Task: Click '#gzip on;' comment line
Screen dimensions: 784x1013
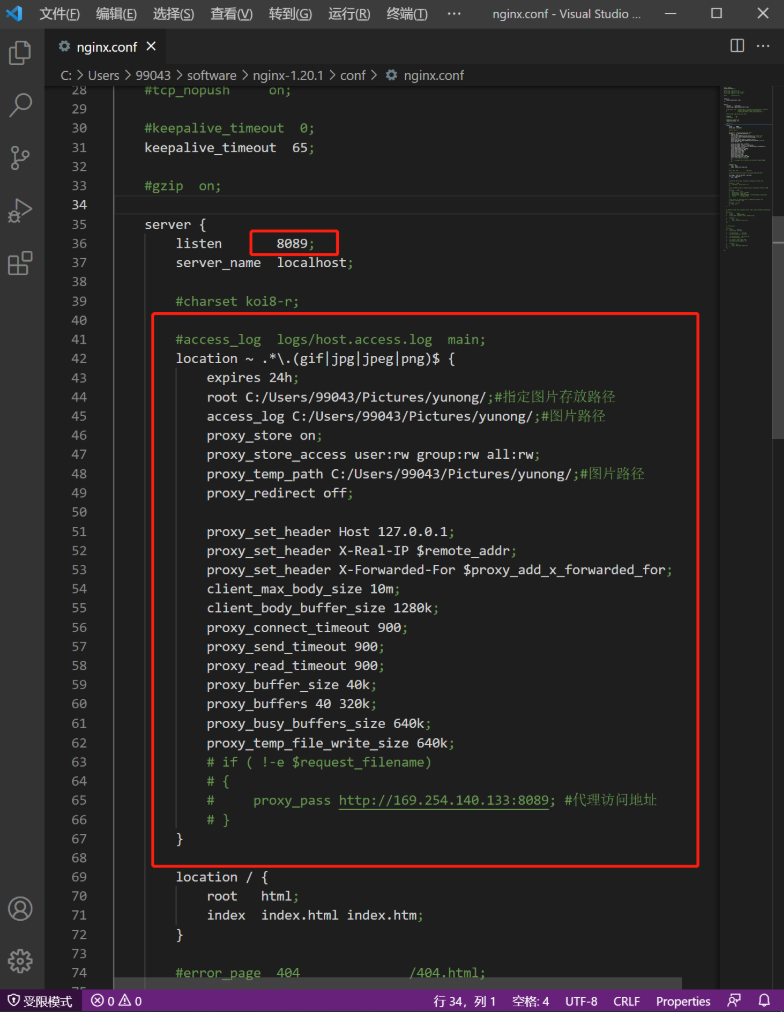Action: (183, 186)
